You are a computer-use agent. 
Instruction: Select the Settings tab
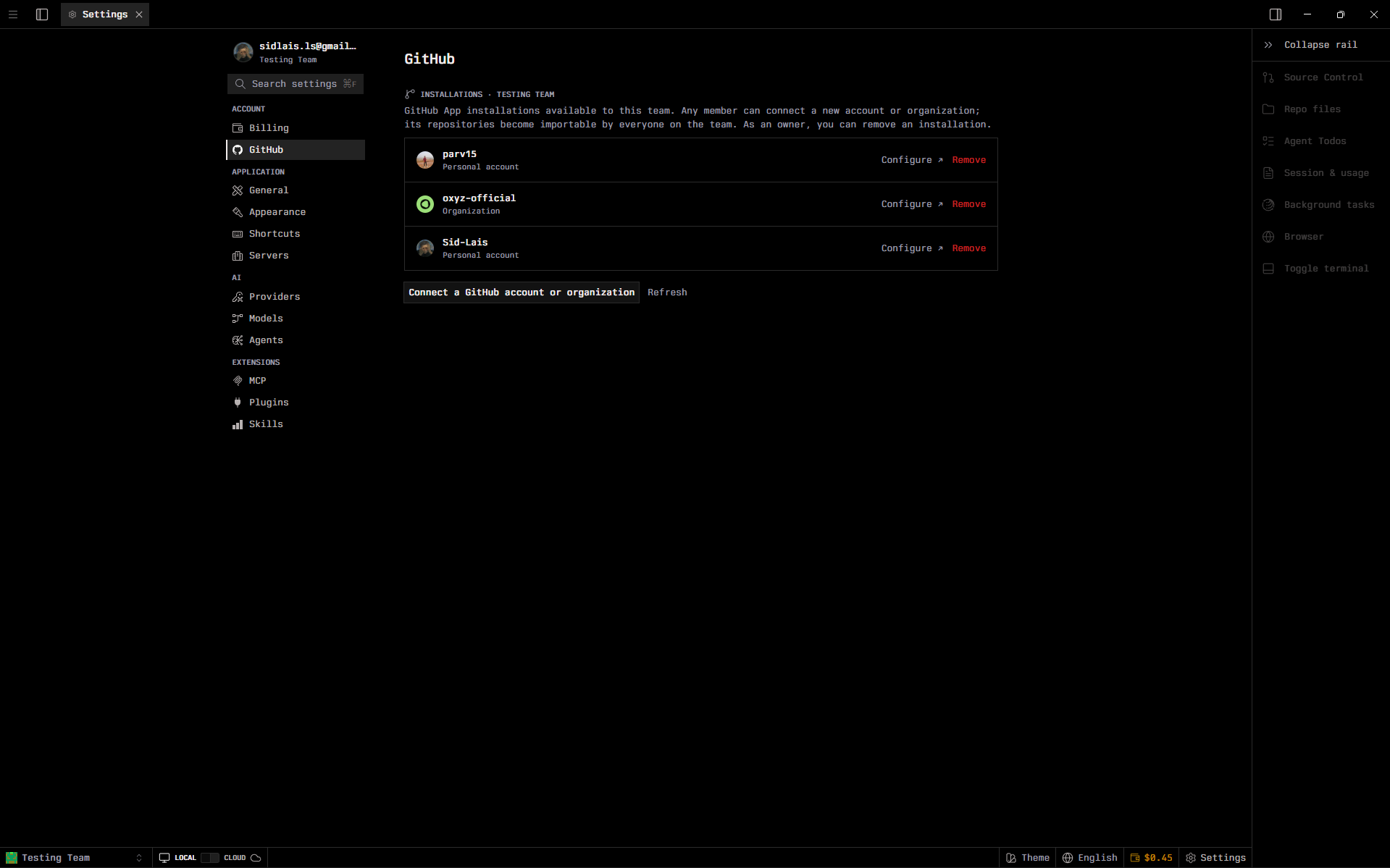tap(105, 14)
